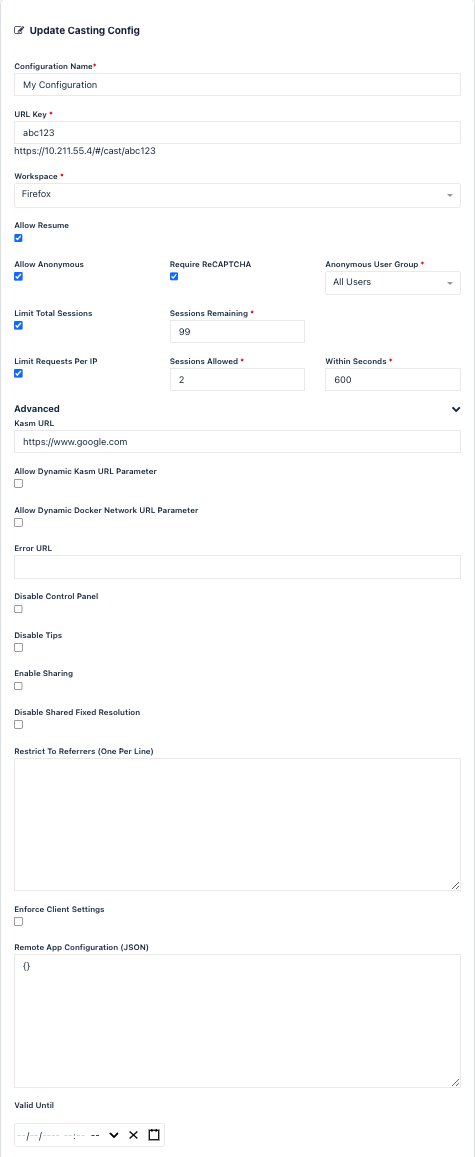Viewport: 475px width, 1157px height.
Task: Toggle the Allow Anonymous checkbox
Action: (x=18, y=277)
